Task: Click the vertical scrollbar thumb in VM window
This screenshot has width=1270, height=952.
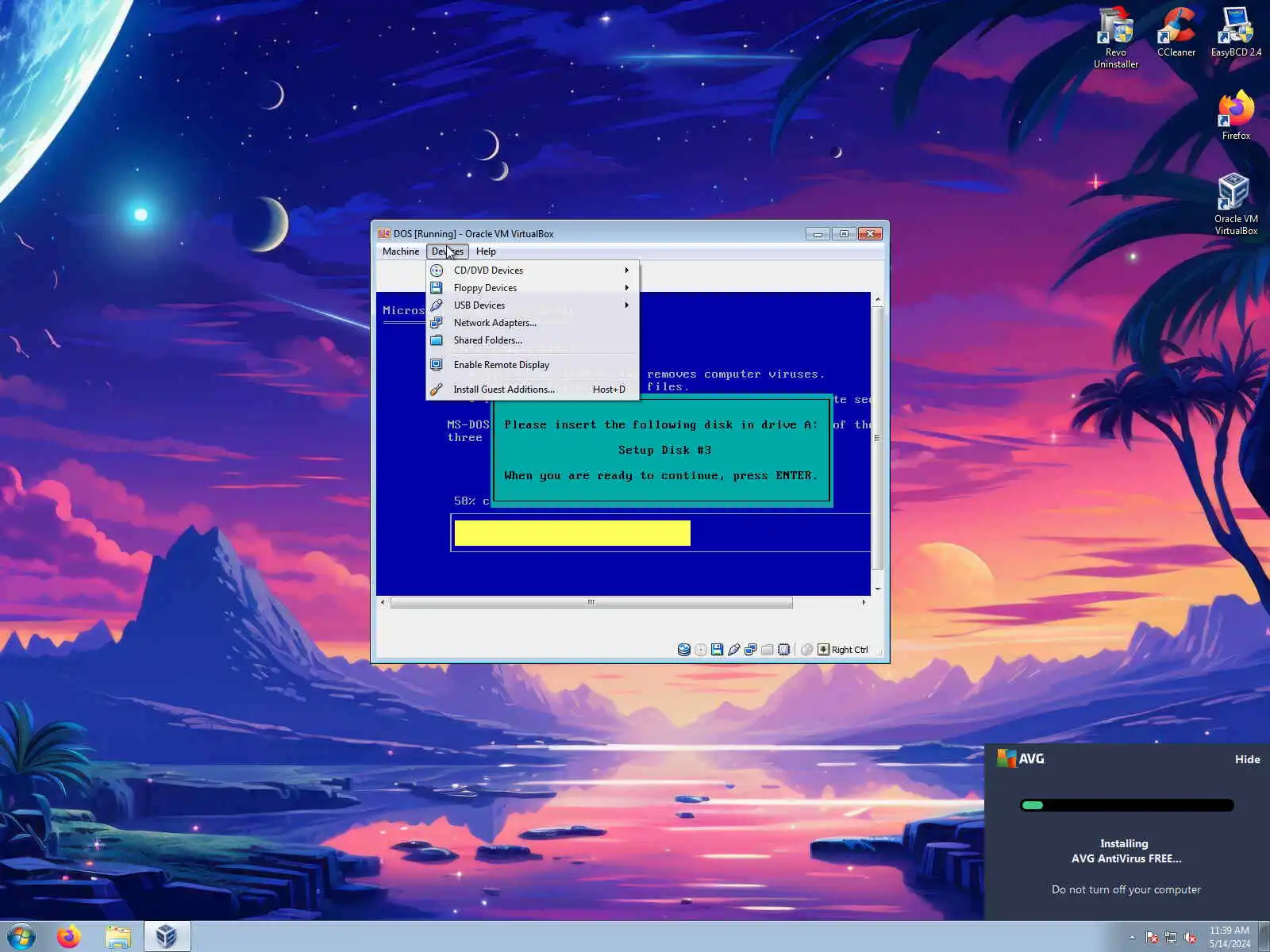Action: click(x=877, y=437)
